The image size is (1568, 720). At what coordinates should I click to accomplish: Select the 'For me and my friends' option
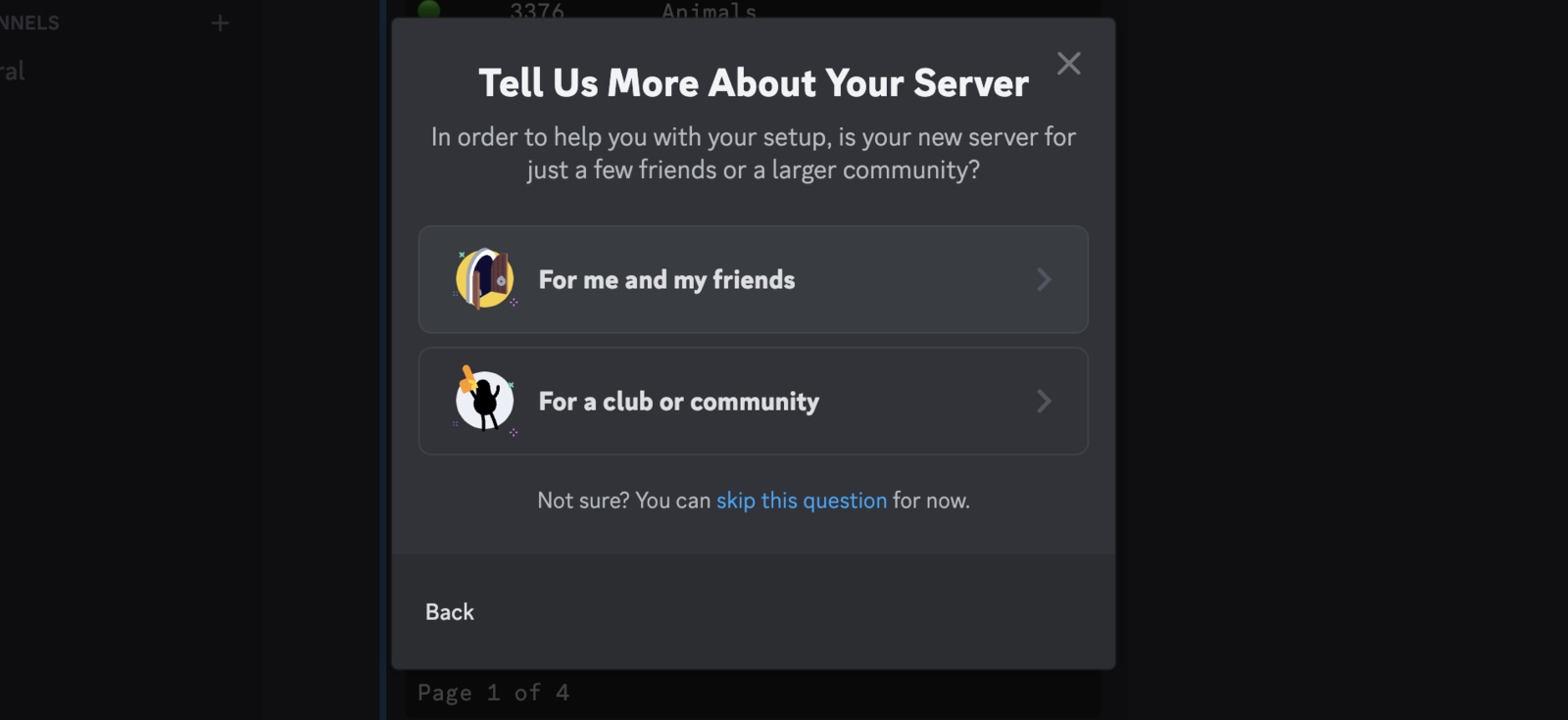(753, 279)
